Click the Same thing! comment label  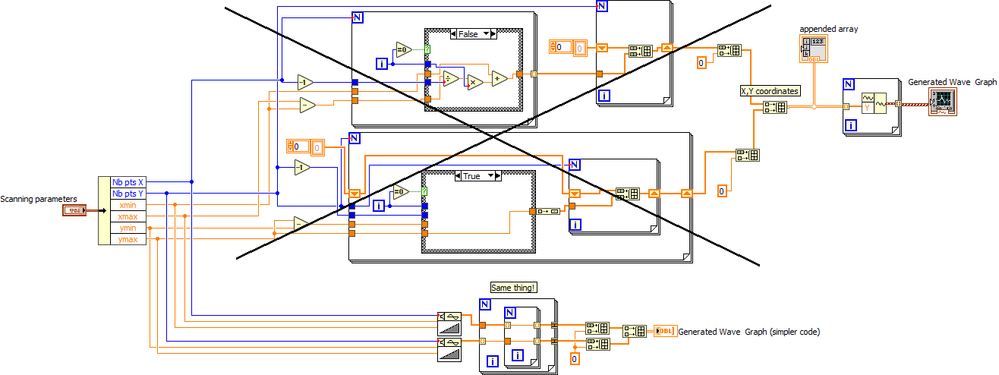coord(514,287)
